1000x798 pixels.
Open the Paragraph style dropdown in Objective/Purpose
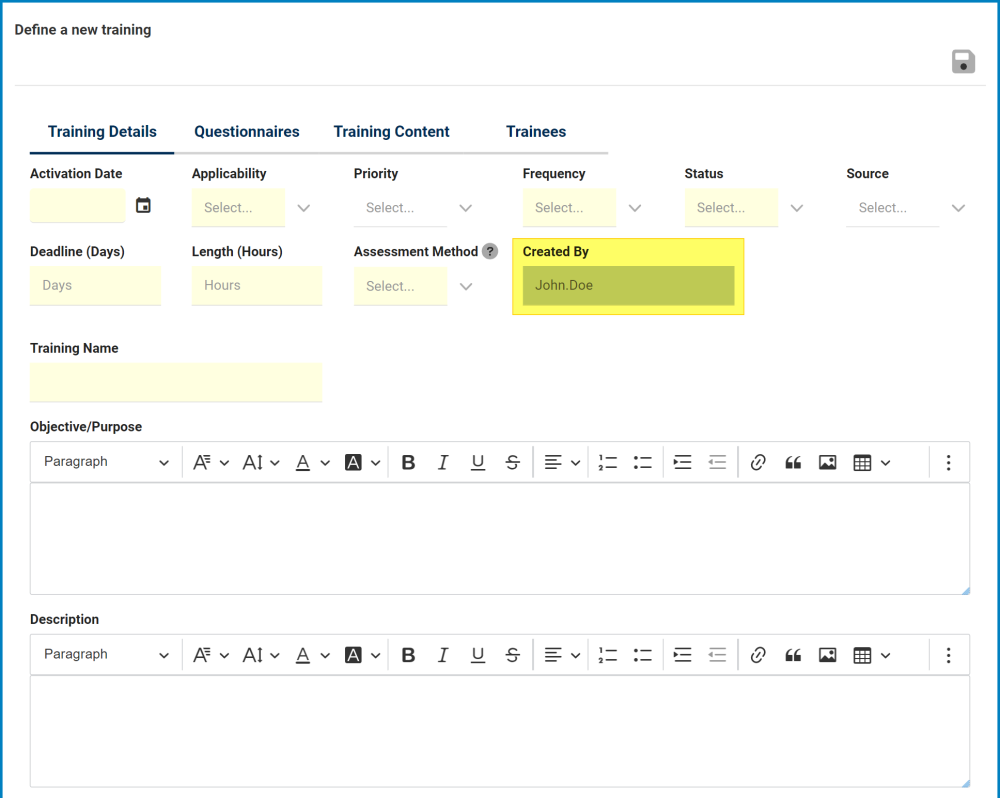[105, 461]
